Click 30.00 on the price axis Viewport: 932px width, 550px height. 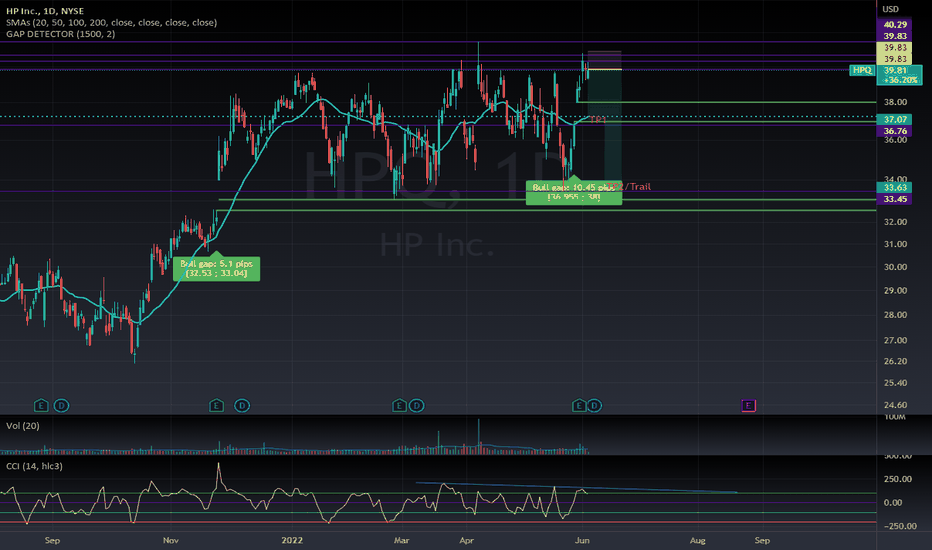(895, 267)
